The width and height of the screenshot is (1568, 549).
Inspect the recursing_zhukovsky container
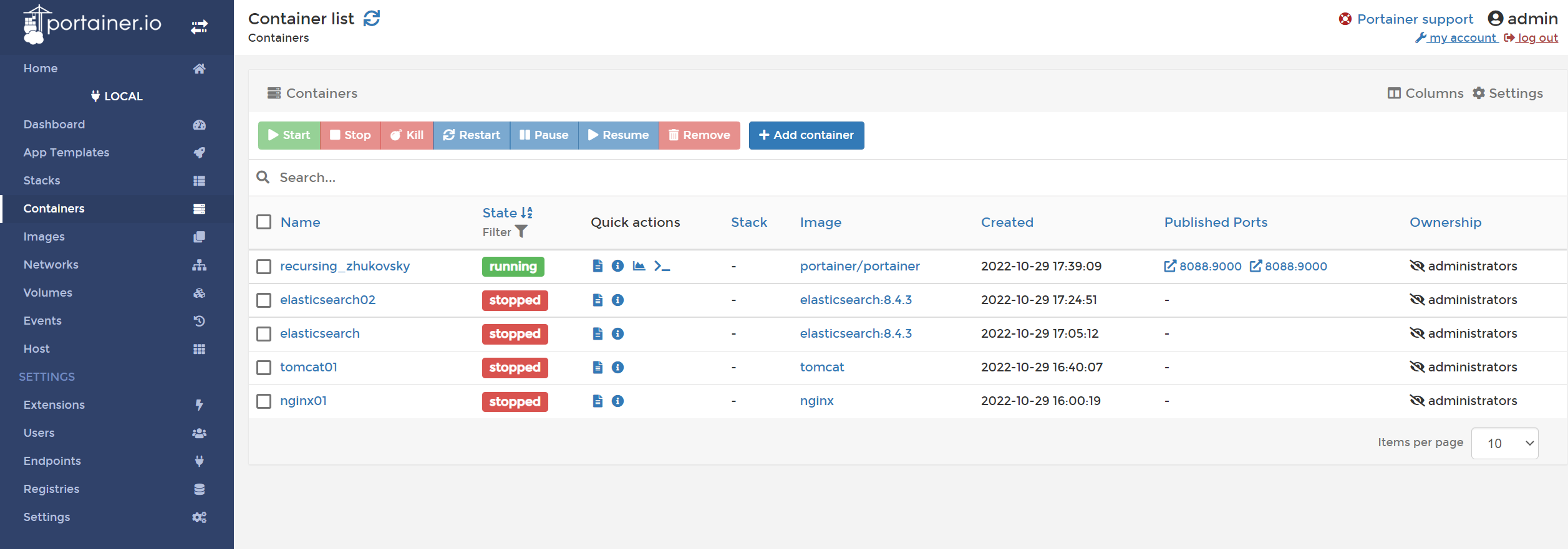(617, 266)
